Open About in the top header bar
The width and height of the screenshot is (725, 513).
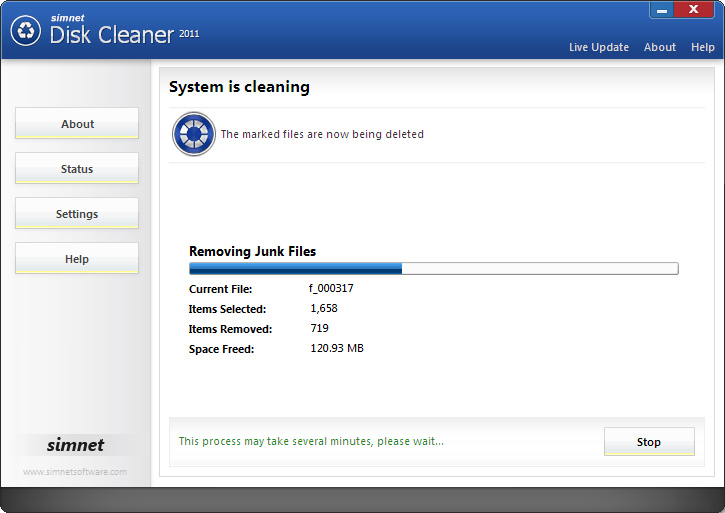660,47
